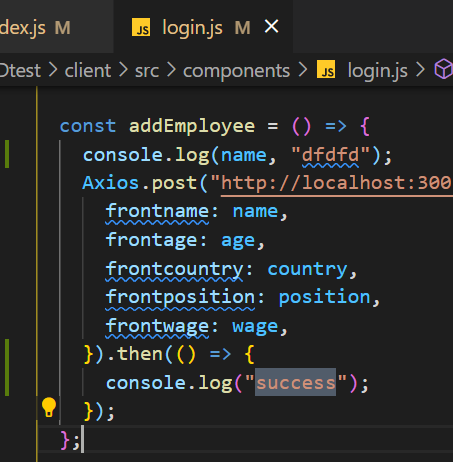Click the green gutter change marker by .then line
453x462 pixels.
pyautogui.click(x=7, y=367)
